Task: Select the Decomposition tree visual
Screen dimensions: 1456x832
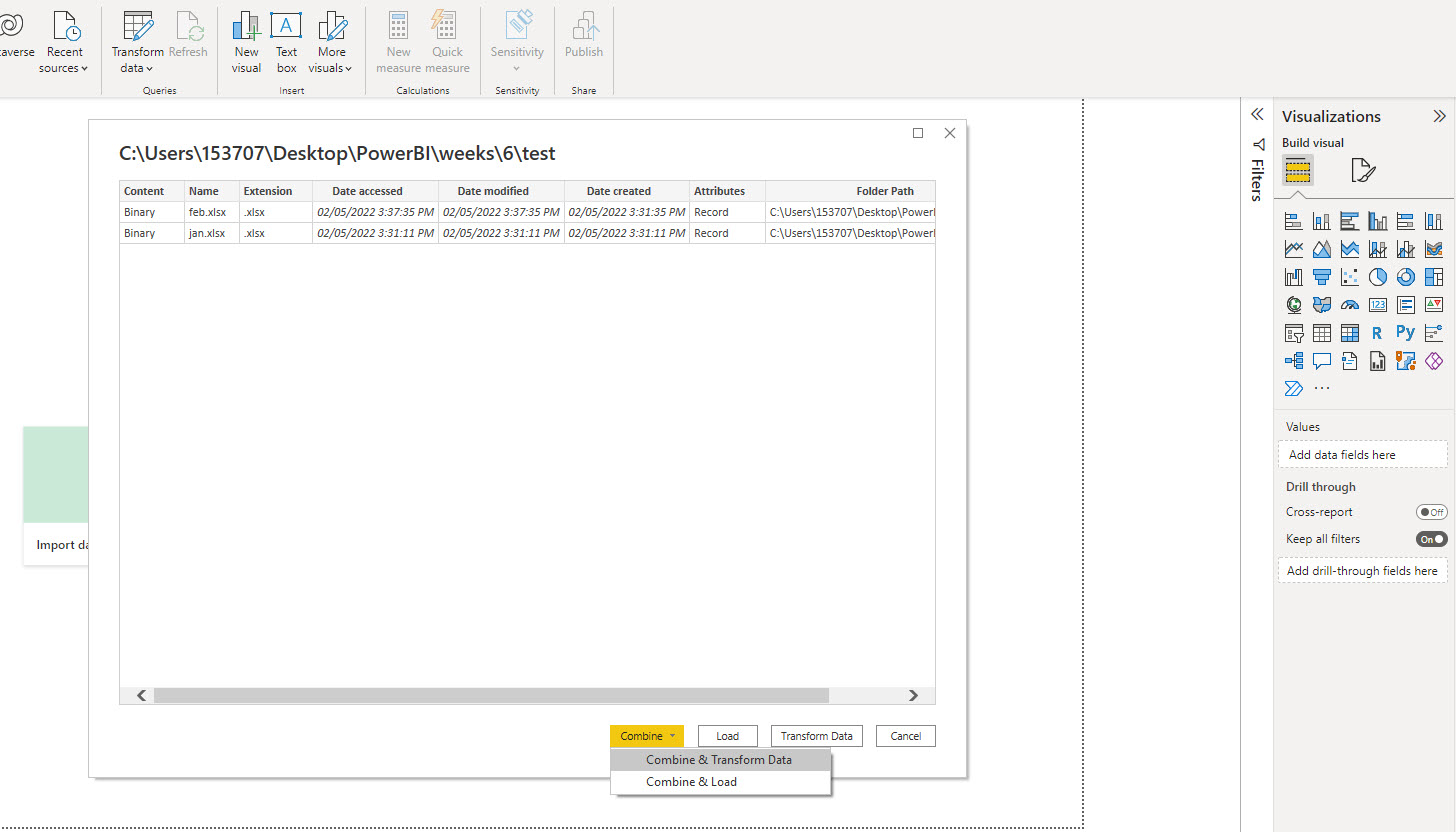Action: click(1293, 361)
